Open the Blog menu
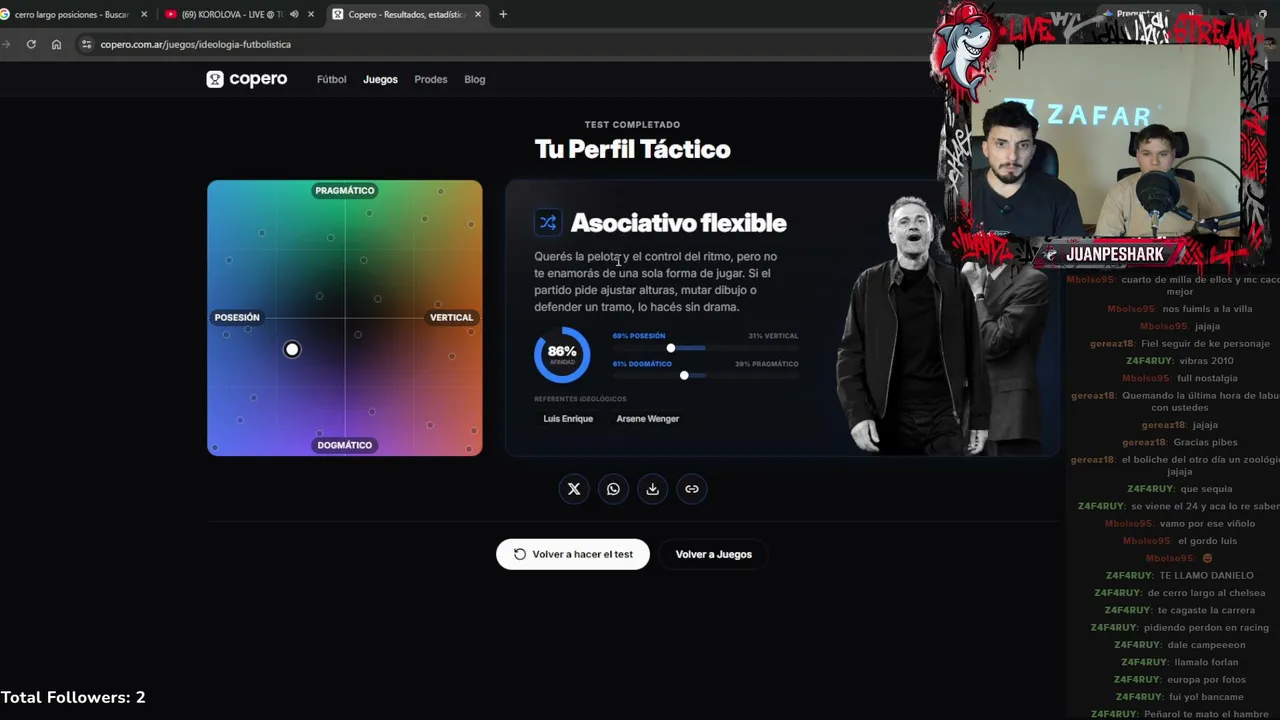The height and width of the screenshot is (720, 1280). [x=475, y=79]
